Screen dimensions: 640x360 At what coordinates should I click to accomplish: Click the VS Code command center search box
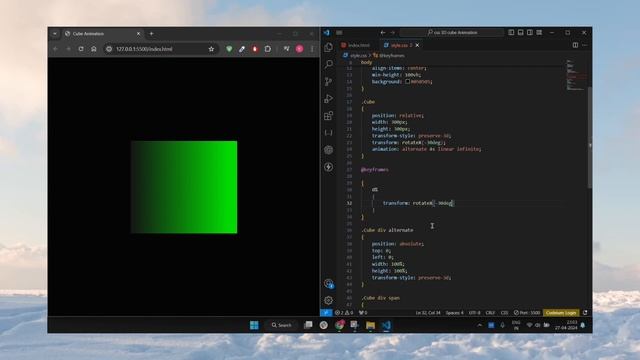point(451,33)
